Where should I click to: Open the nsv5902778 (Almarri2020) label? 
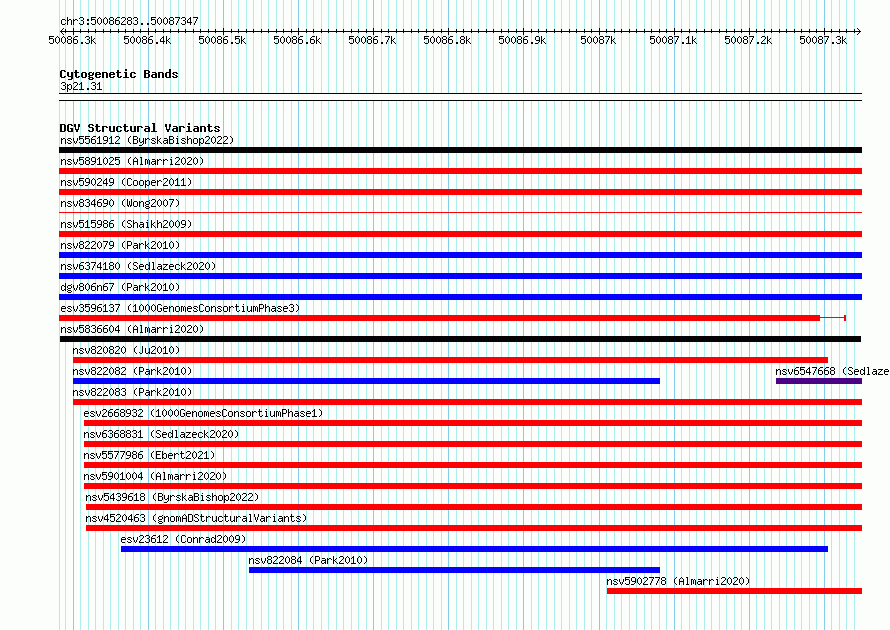coord(678,581)
